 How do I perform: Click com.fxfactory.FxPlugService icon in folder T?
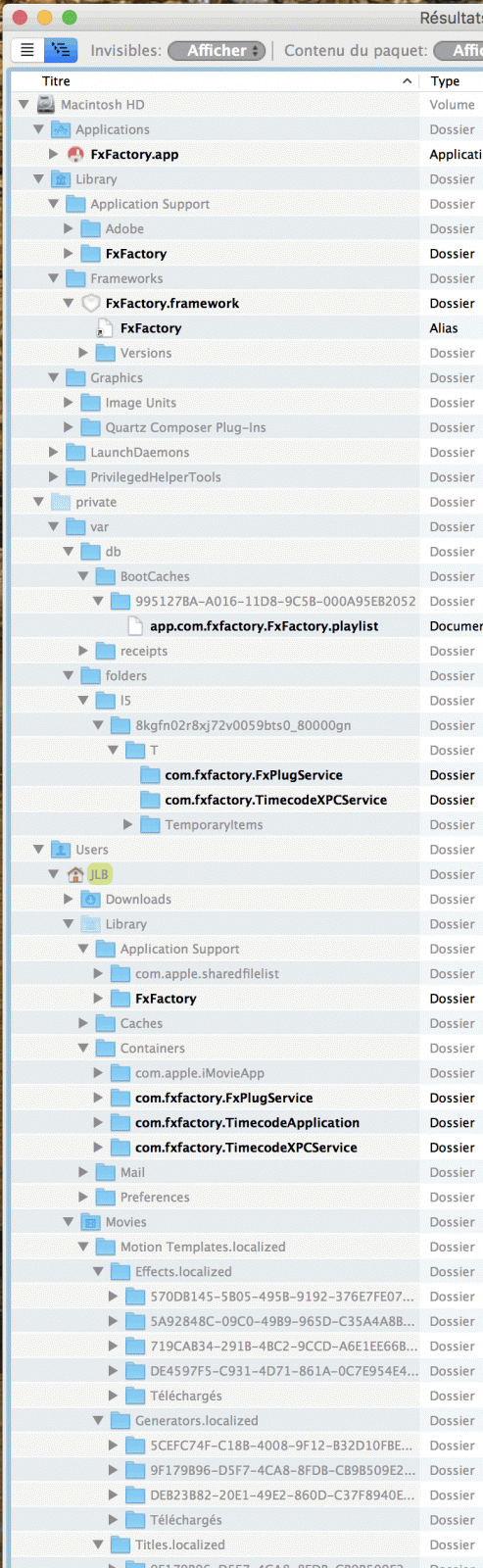click(x=150, y=775)
